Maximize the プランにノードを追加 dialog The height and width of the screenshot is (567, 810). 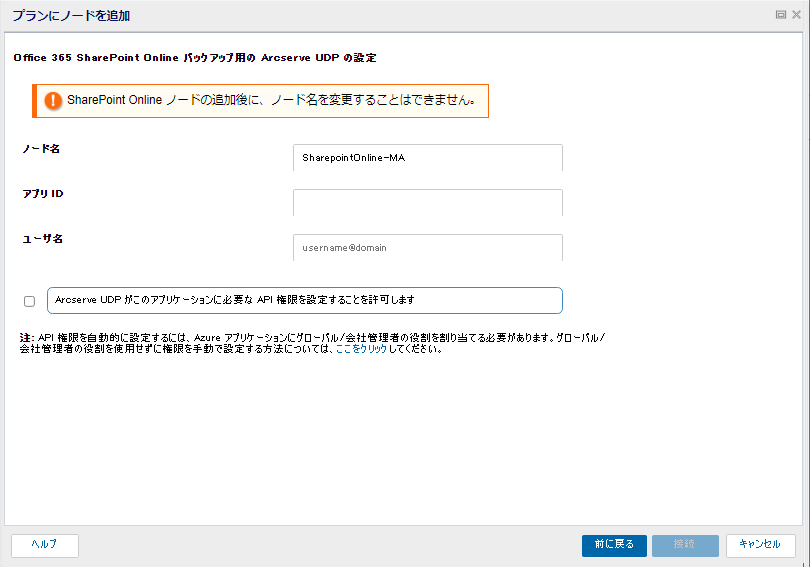(x=781, y=14)
